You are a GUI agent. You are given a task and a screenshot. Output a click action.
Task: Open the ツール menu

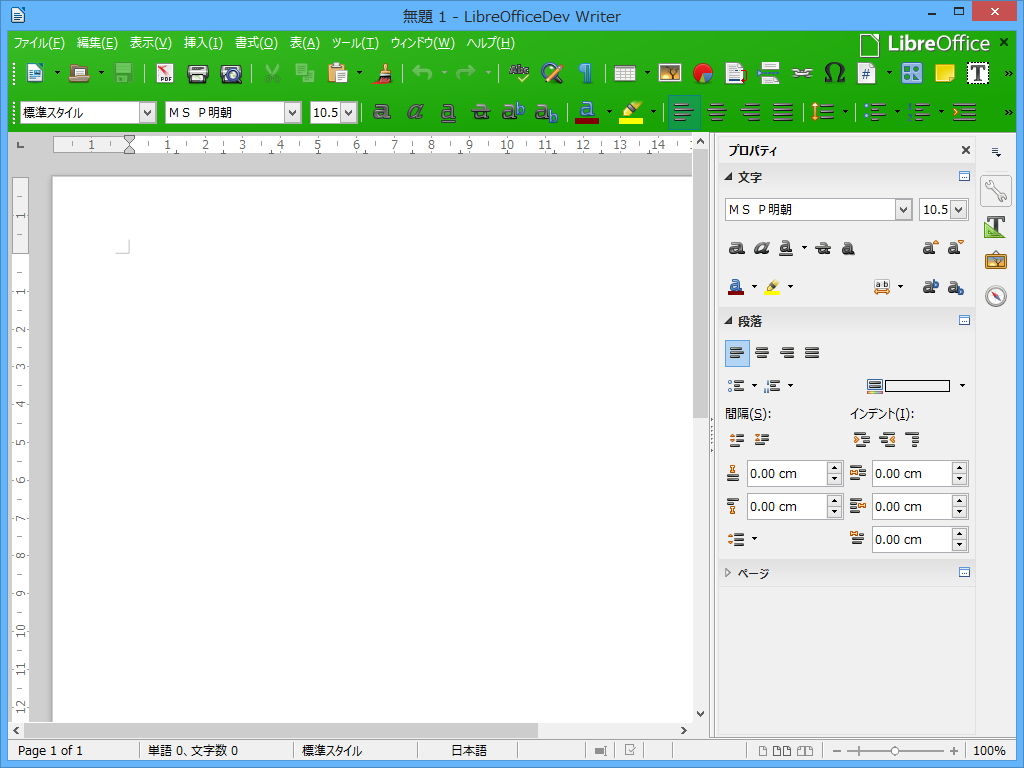click(355, 43)
